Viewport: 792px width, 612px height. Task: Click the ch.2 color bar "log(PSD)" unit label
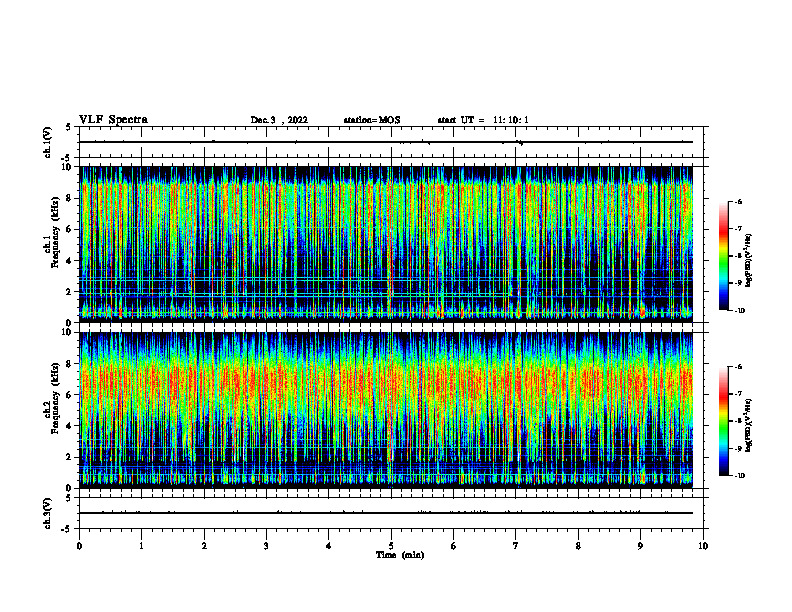[750, 425]
